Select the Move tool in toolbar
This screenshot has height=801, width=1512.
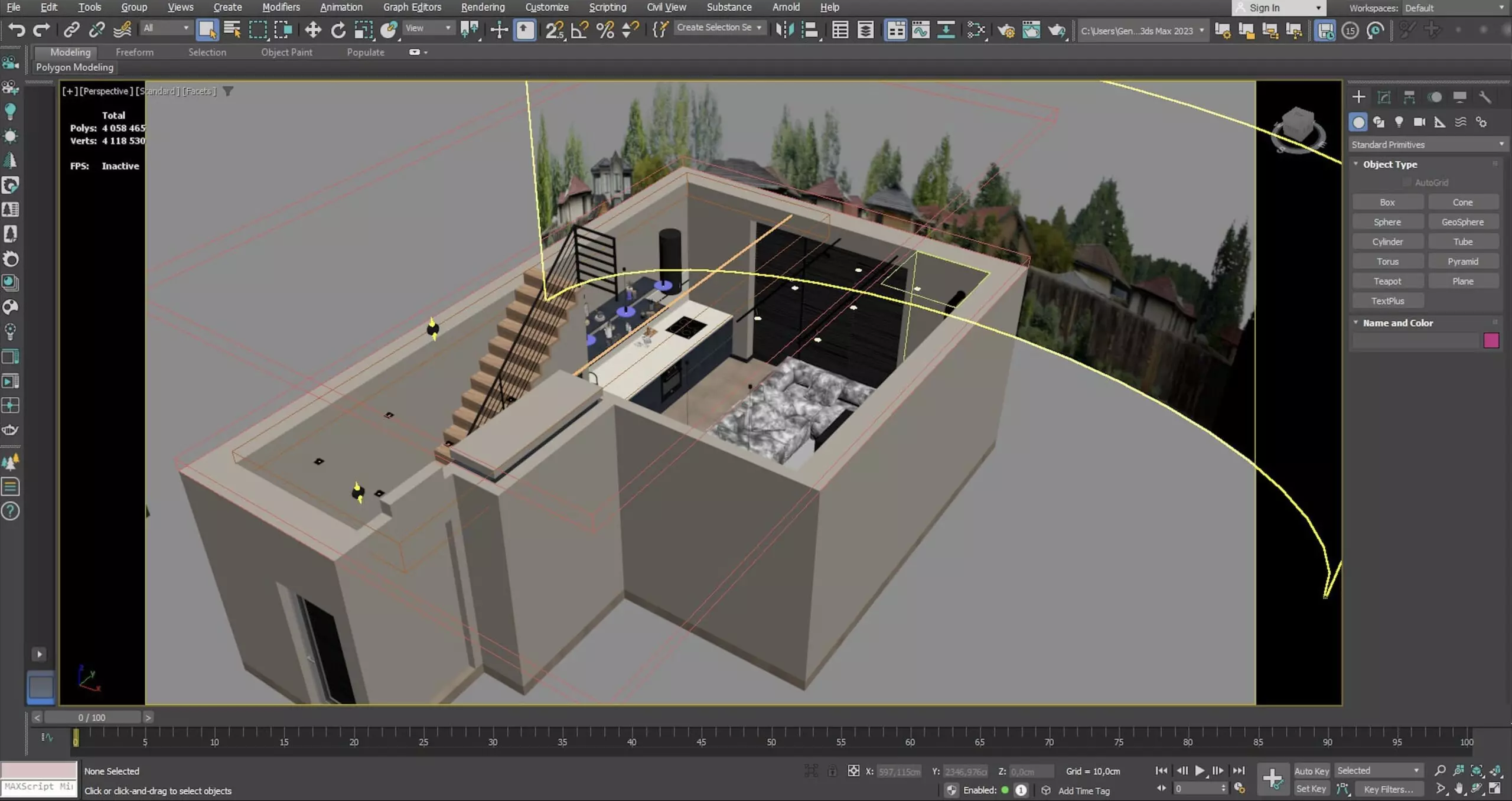pyautogui.click(x=312, y=30)
